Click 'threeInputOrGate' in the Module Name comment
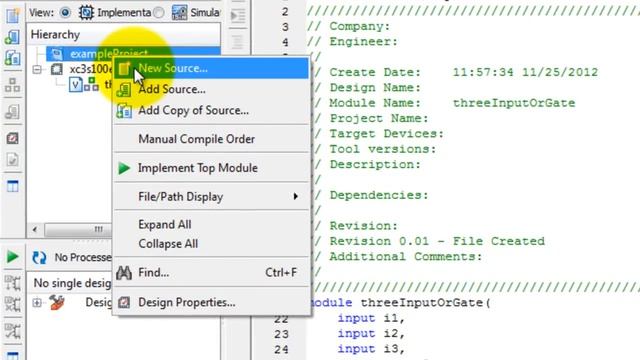 click(x=514, y=103)
